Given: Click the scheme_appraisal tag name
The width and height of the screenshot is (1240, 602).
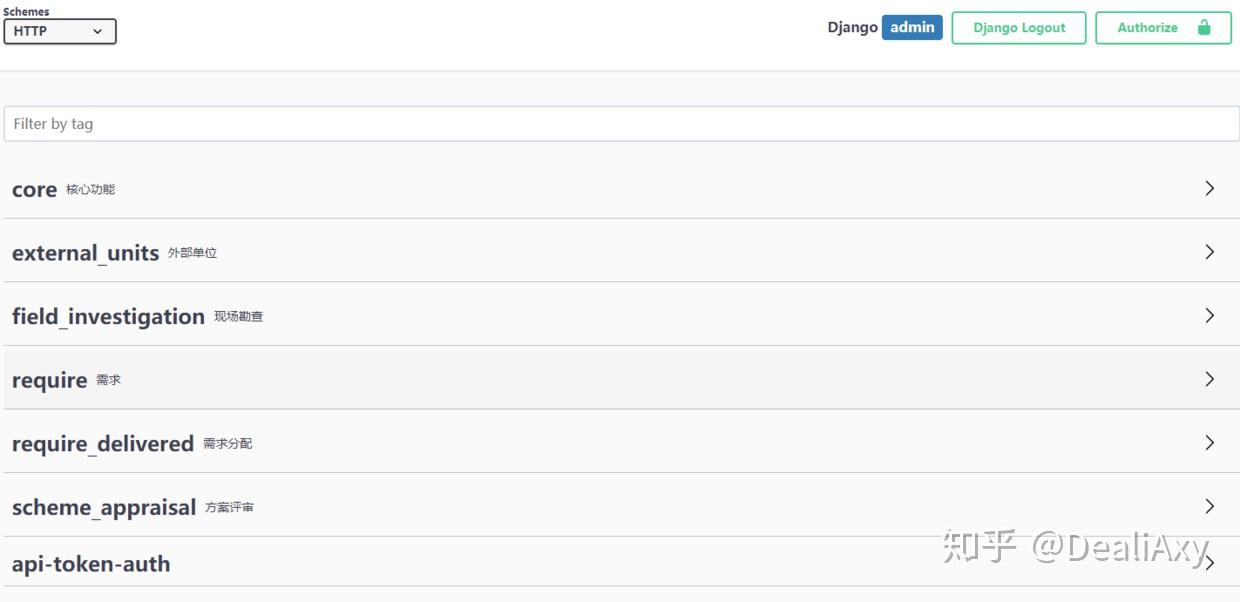Looking at the screenshot, I should [103, 508].
